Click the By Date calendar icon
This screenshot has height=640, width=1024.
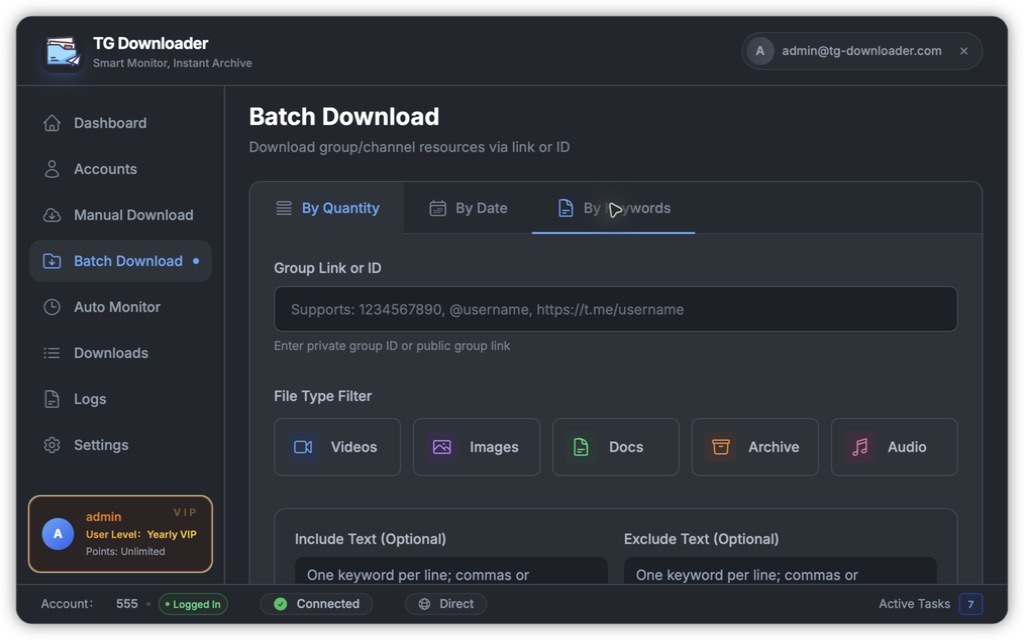tap(438, 208)
